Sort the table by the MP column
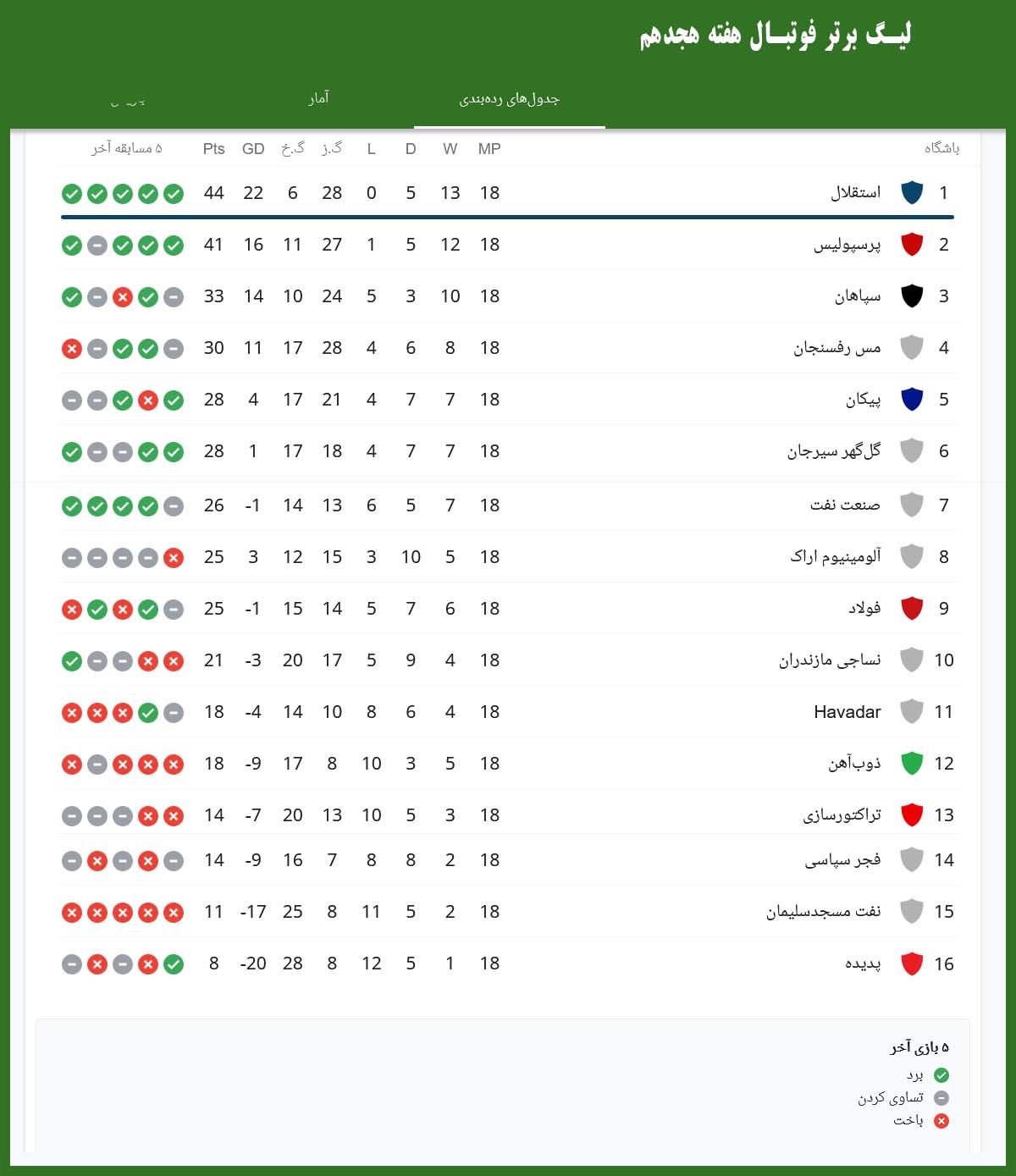Viewport: 1016px width, 1176px height. tap(488, 148)
